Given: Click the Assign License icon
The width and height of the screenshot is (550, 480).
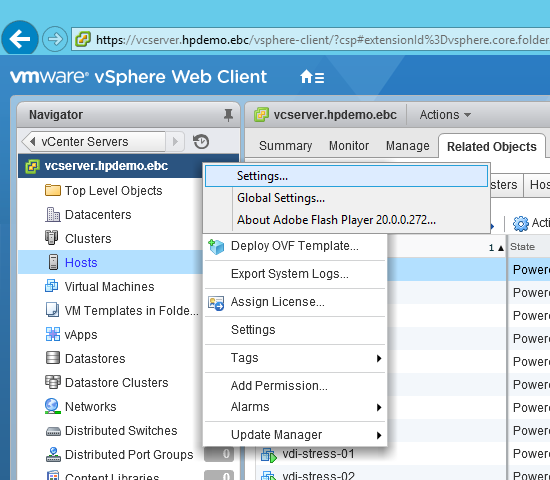Looking at the screenshot, I should tap(216, 303).
